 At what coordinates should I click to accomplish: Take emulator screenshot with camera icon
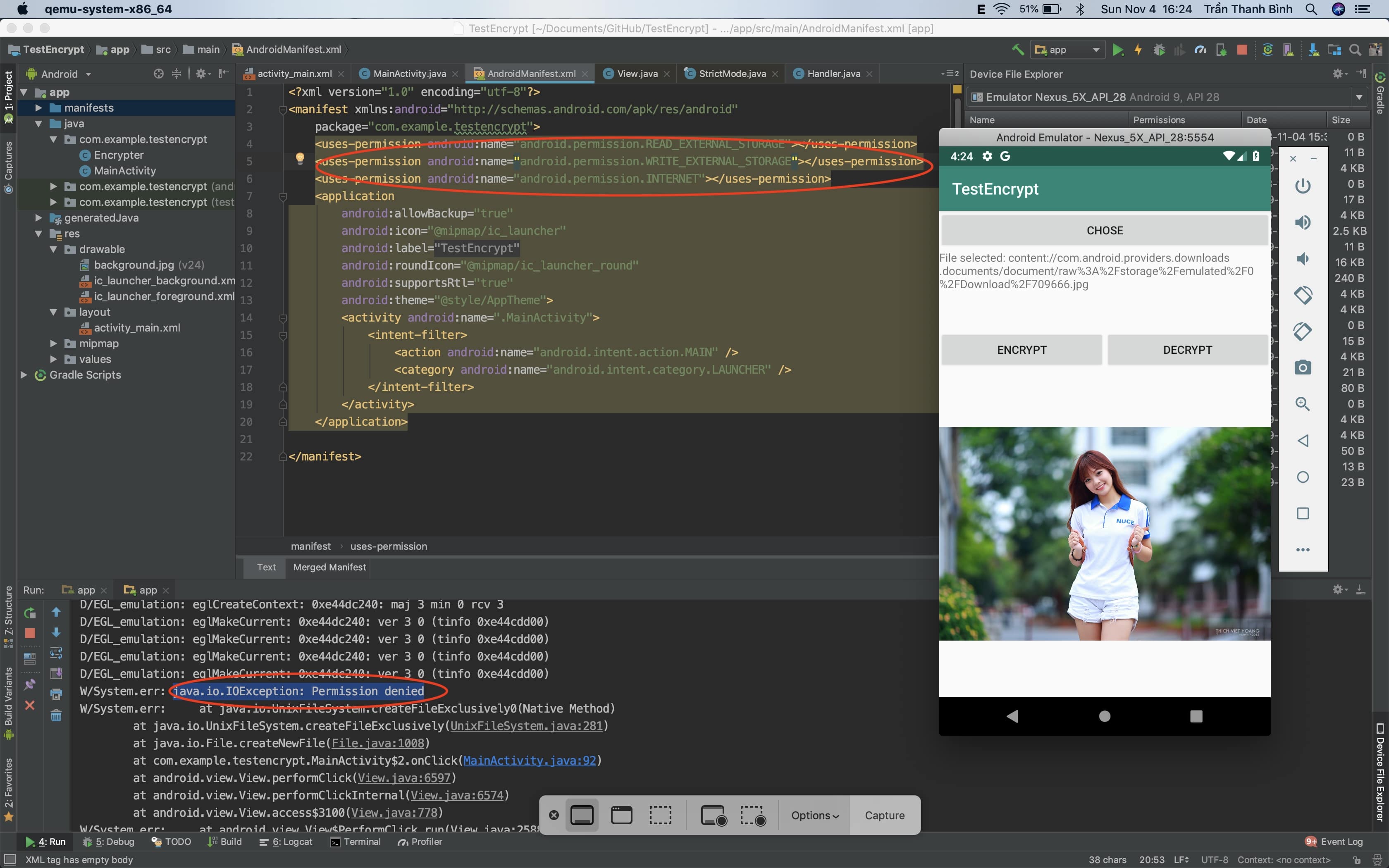pos(1302,367)
